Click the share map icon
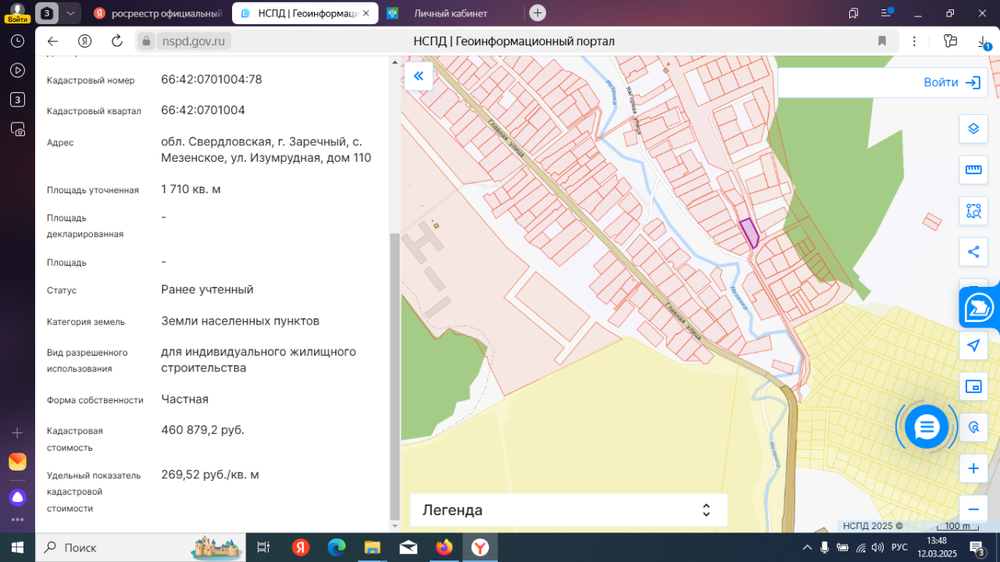The image size is (1000, 562). pos(973,251)
